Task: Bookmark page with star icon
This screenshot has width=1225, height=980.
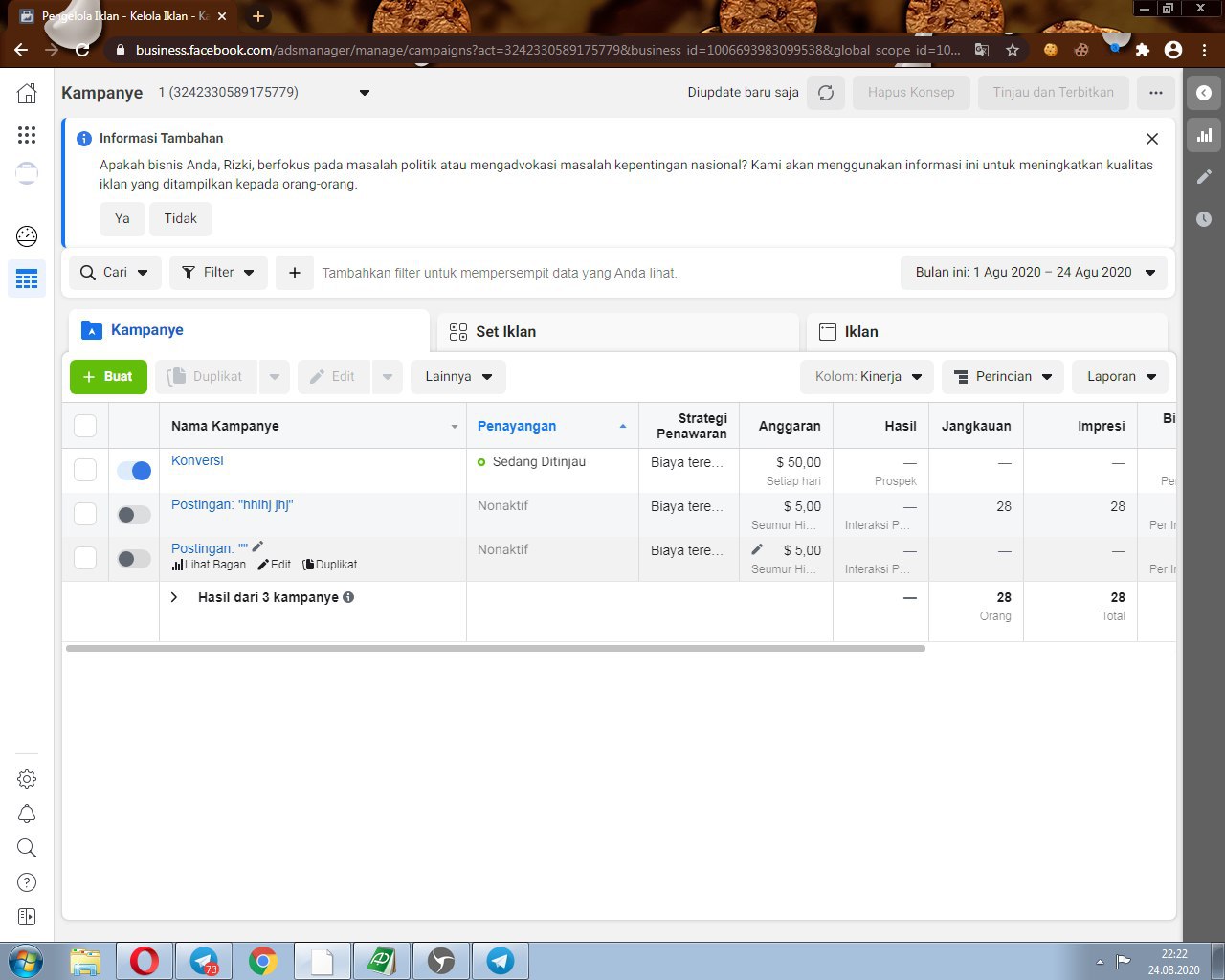Action: (x=1013, y=50)
